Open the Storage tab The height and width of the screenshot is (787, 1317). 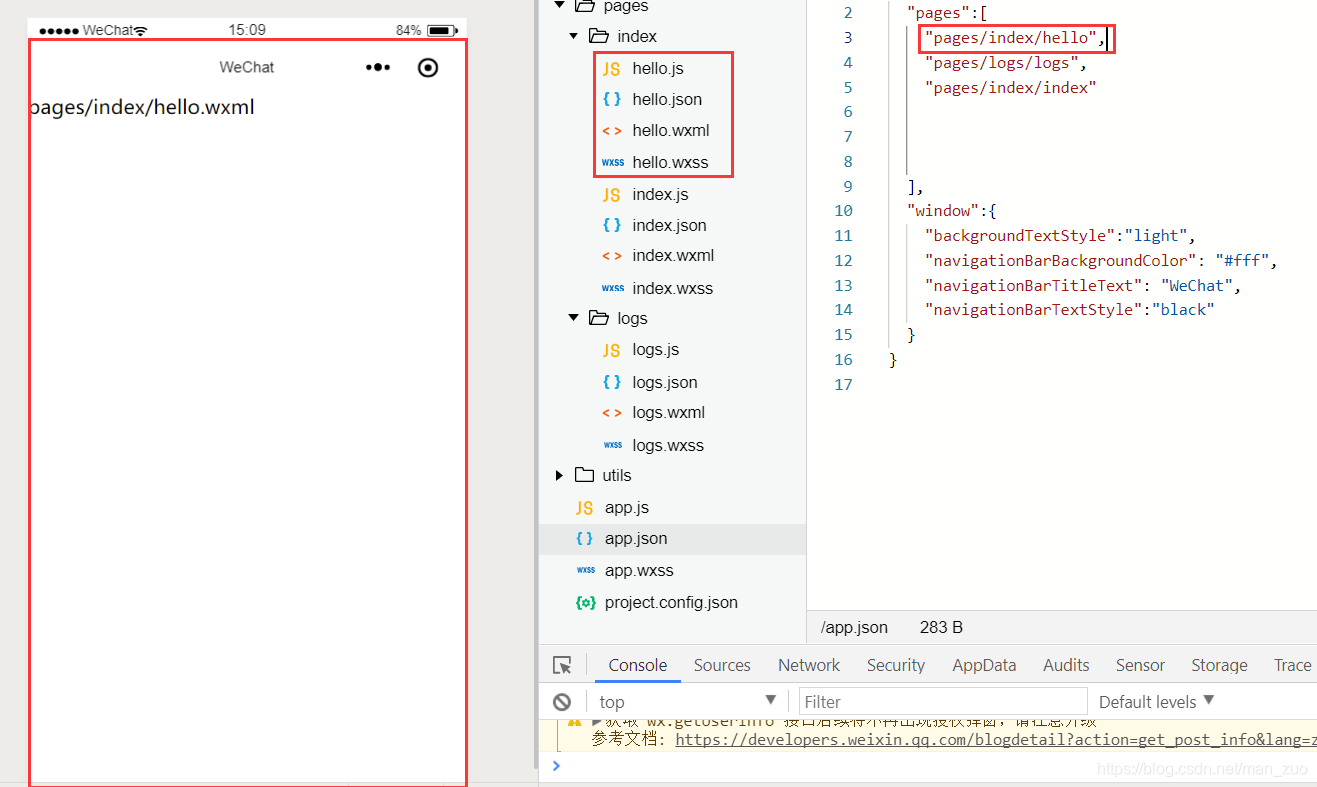tap(1219, 665)
